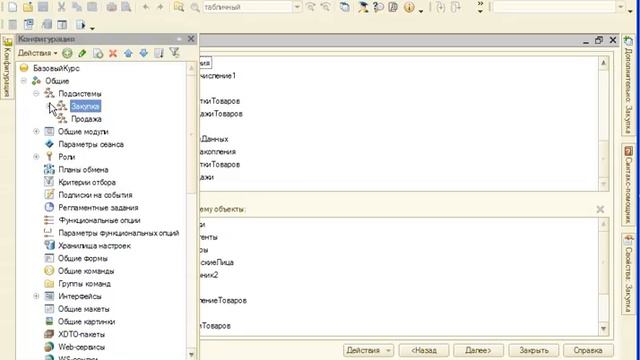Click the Start debugging icon in second toolbar

[81, 25]
